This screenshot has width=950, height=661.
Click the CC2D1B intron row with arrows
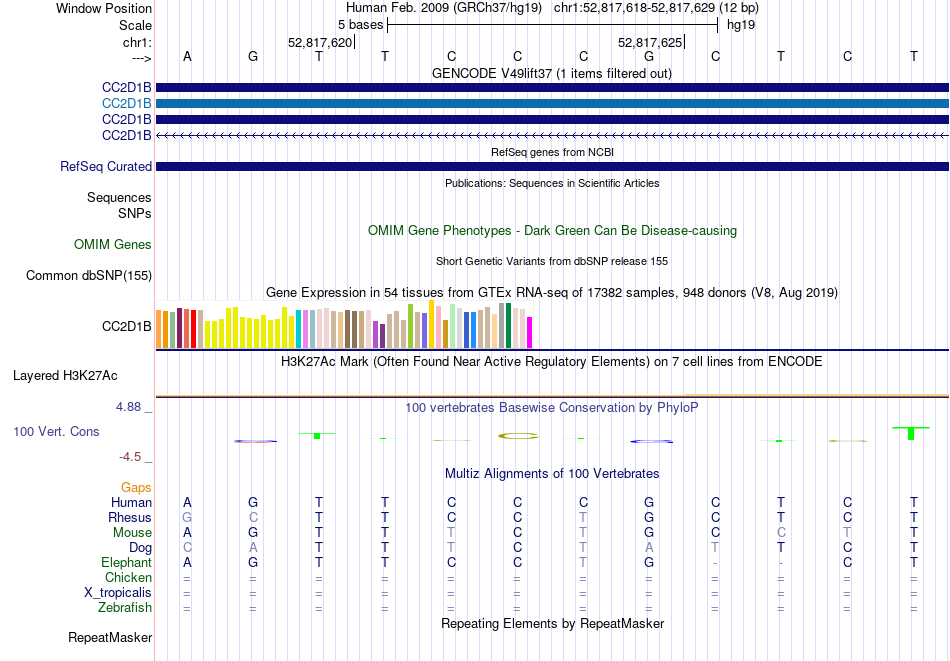click(x=552, y=136)
